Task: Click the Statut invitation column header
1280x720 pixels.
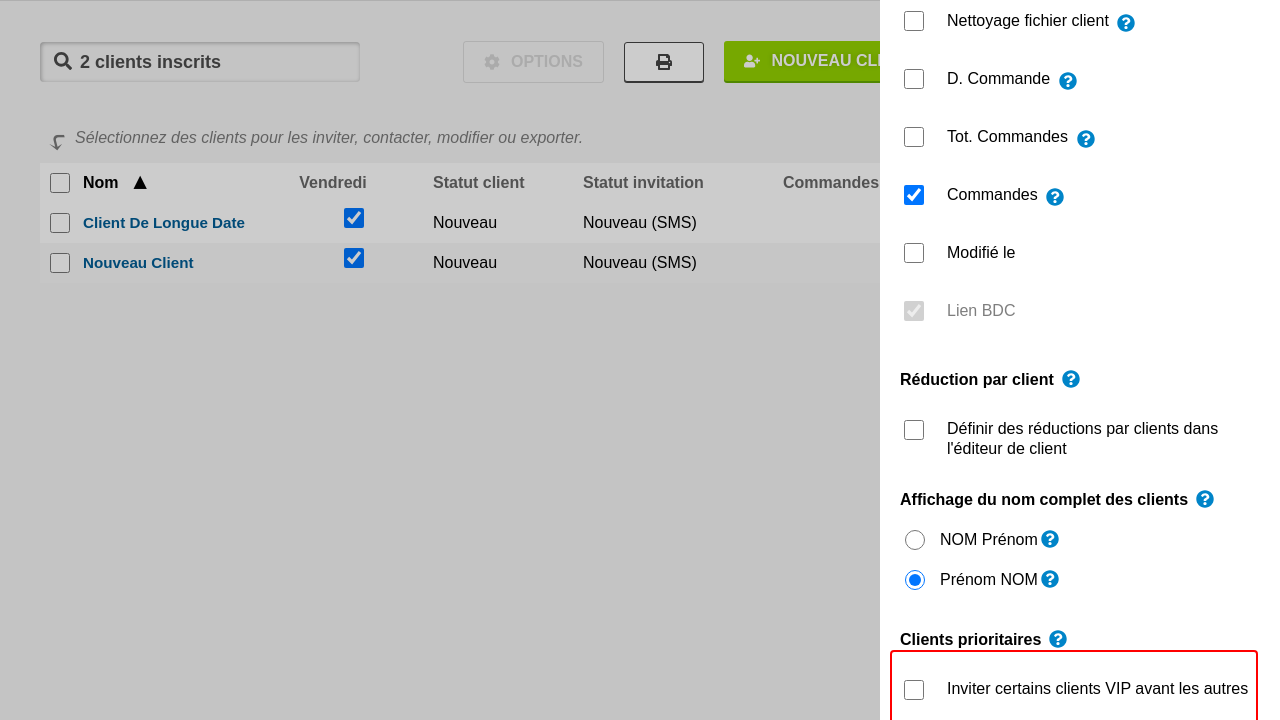Action: 643,183
